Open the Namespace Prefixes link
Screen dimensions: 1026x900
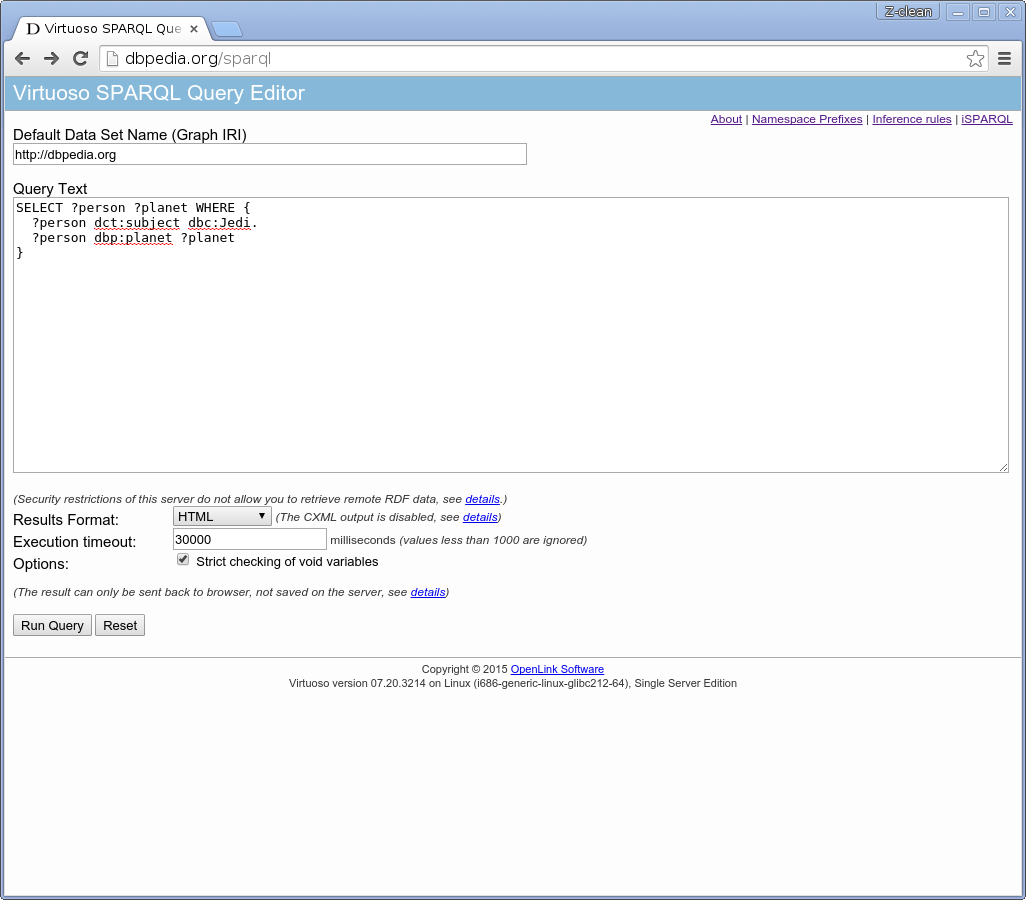pyautogui.click(x=806, y=119)
